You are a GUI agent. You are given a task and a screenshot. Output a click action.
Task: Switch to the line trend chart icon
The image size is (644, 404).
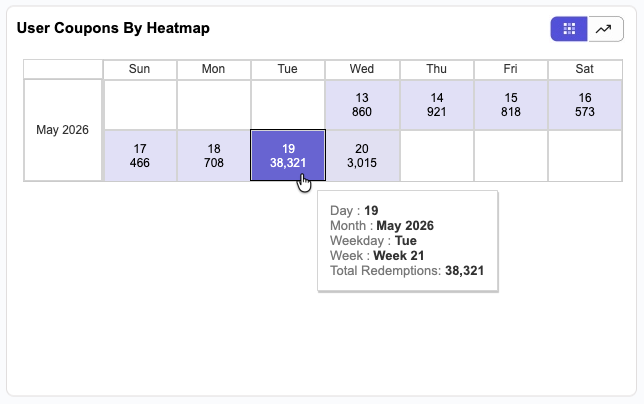coord(605,29)
